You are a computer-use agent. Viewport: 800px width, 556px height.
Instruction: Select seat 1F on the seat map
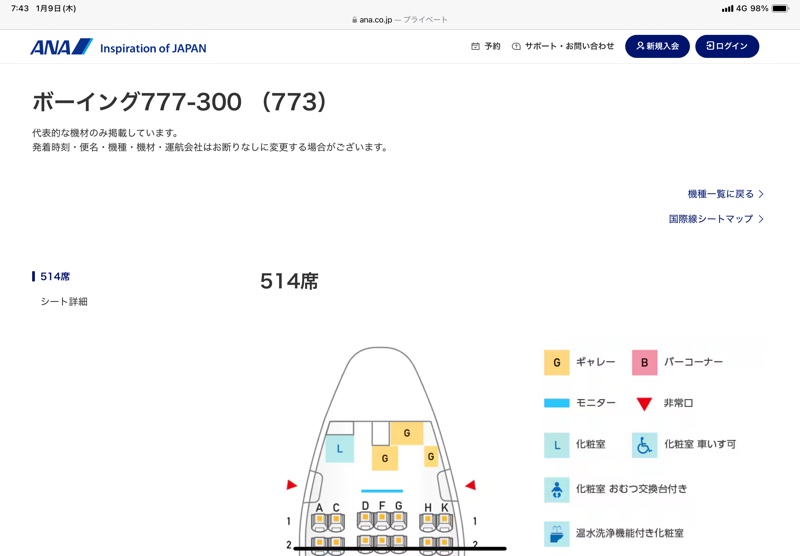(x=382, y=519)
